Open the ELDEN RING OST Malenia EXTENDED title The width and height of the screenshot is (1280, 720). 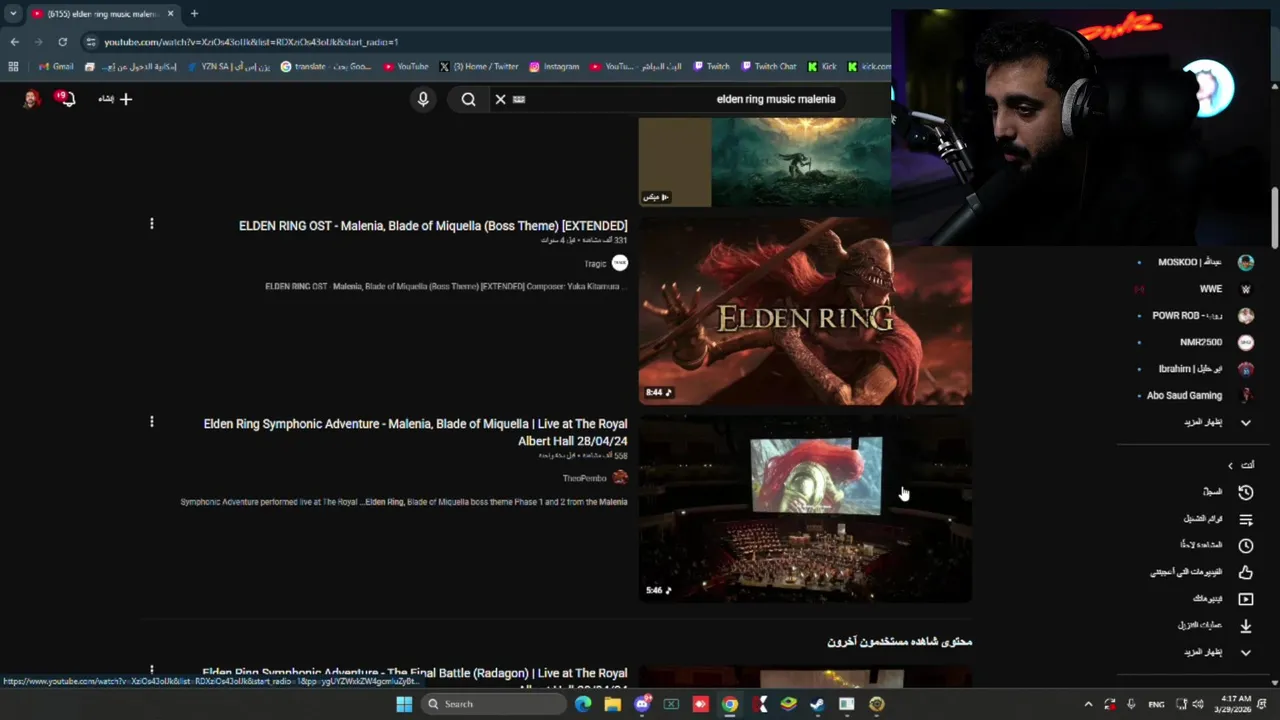coord(433,226)
